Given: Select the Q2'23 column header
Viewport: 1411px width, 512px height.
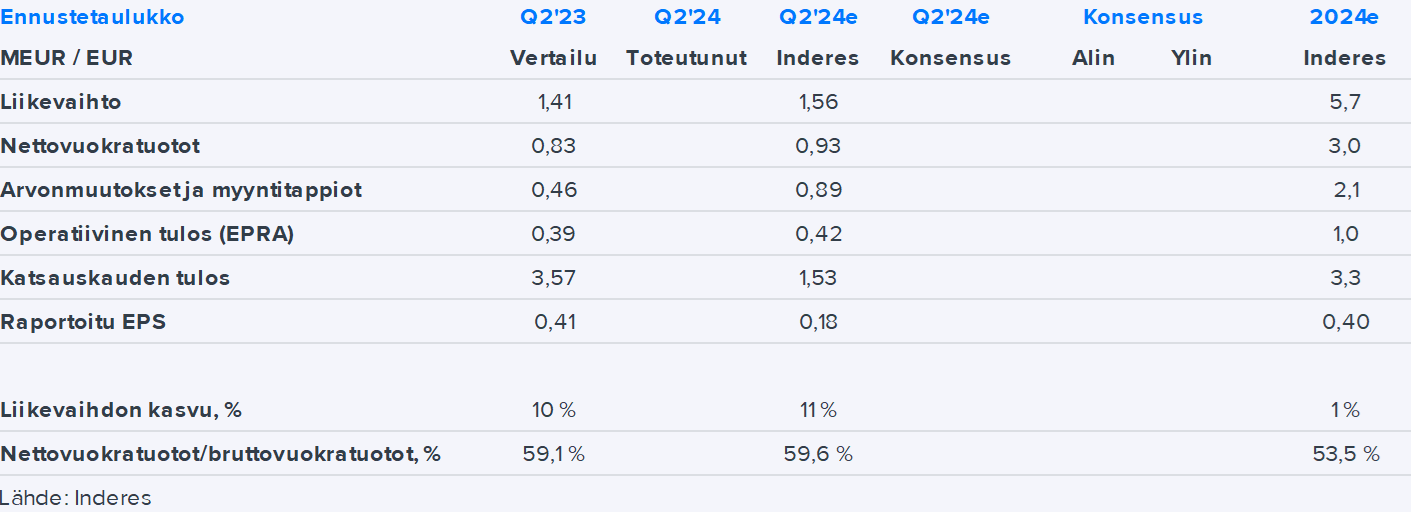Looking at the screenshot, I should (553, 17).
